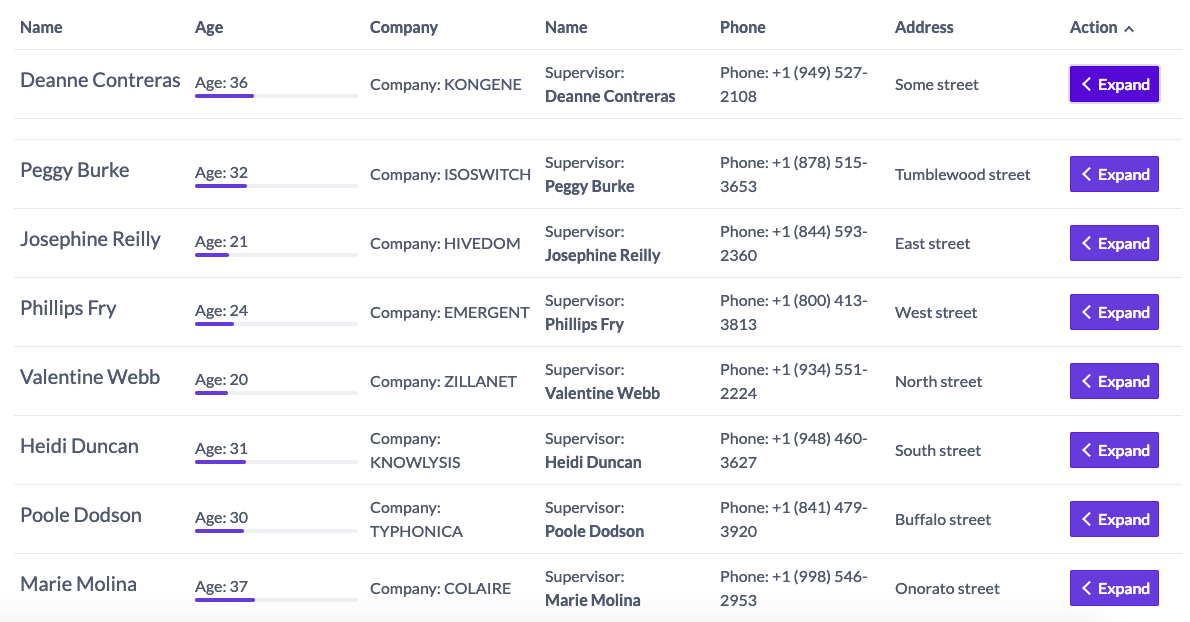Click the chevron icon on Poole Dodson's Expand button
1190x622 pixels.
(x=1086, y=519)
